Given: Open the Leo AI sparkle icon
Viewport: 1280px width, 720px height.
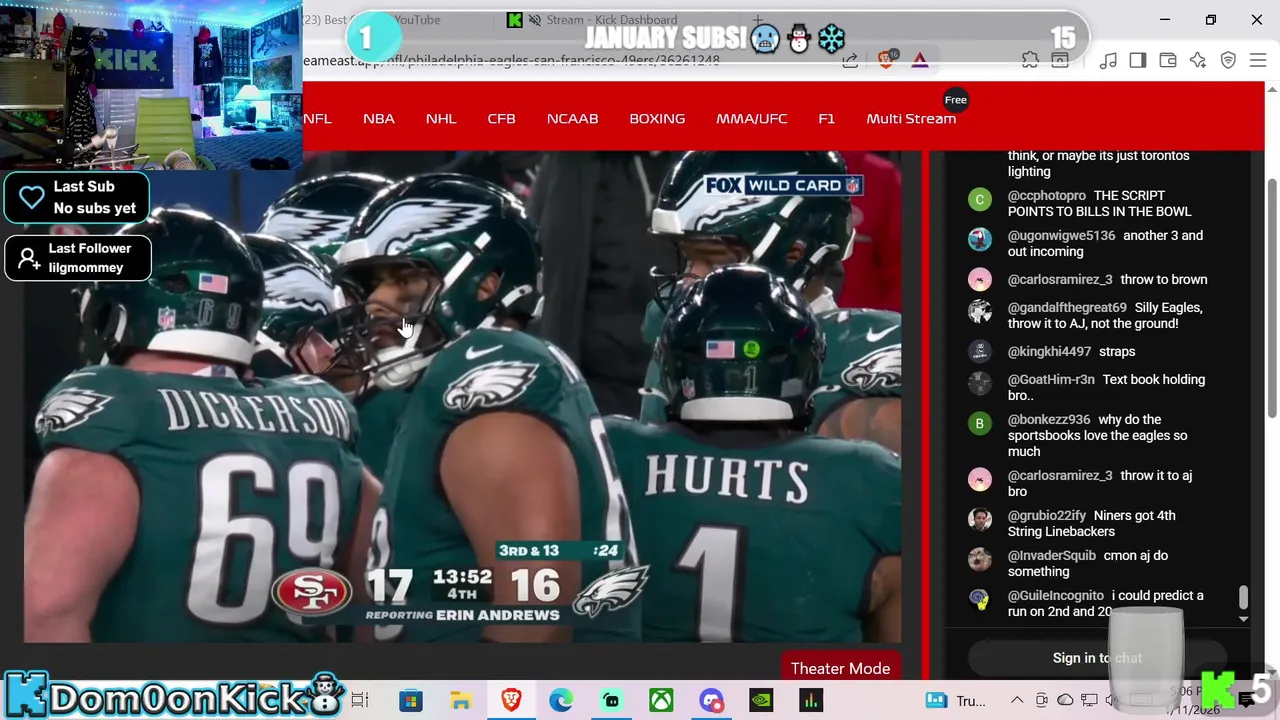Looking at the screenshot, I should (1198, 61).
